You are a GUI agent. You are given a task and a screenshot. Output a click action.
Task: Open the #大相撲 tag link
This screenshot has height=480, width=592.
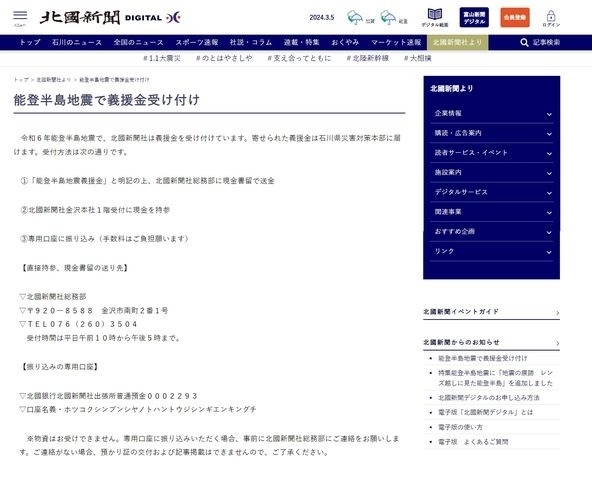418,58
